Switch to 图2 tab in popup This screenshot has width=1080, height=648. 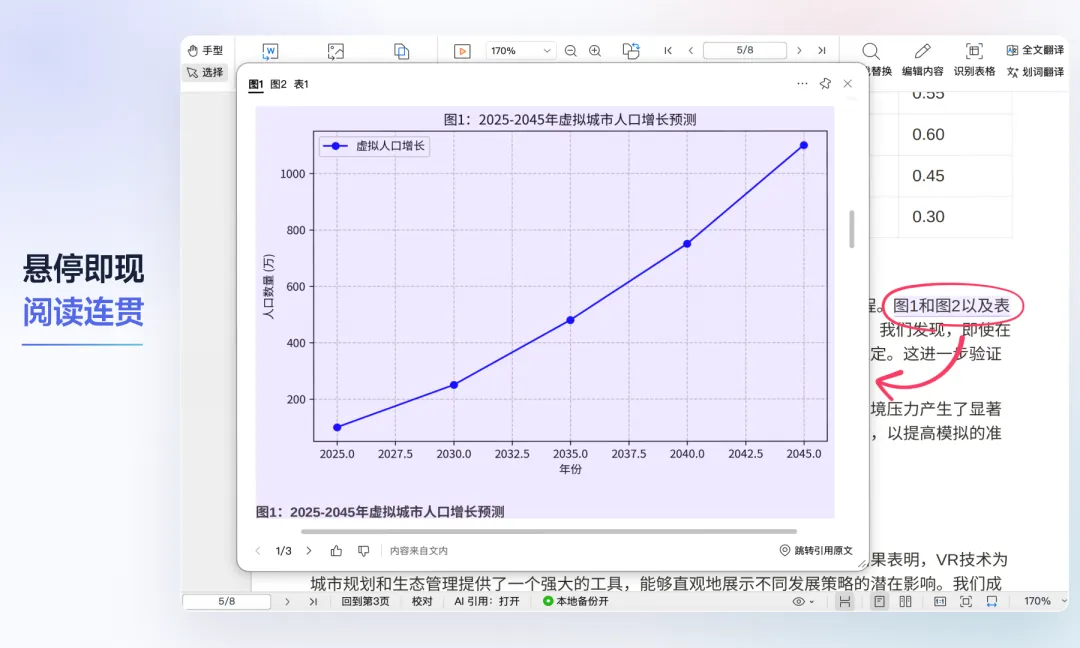(278, 84)
